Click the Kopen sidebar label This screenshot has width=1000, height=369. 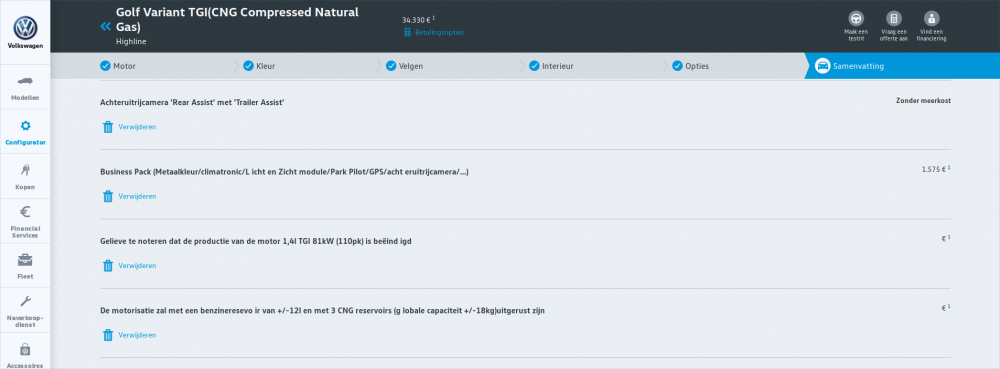[26, 187]
